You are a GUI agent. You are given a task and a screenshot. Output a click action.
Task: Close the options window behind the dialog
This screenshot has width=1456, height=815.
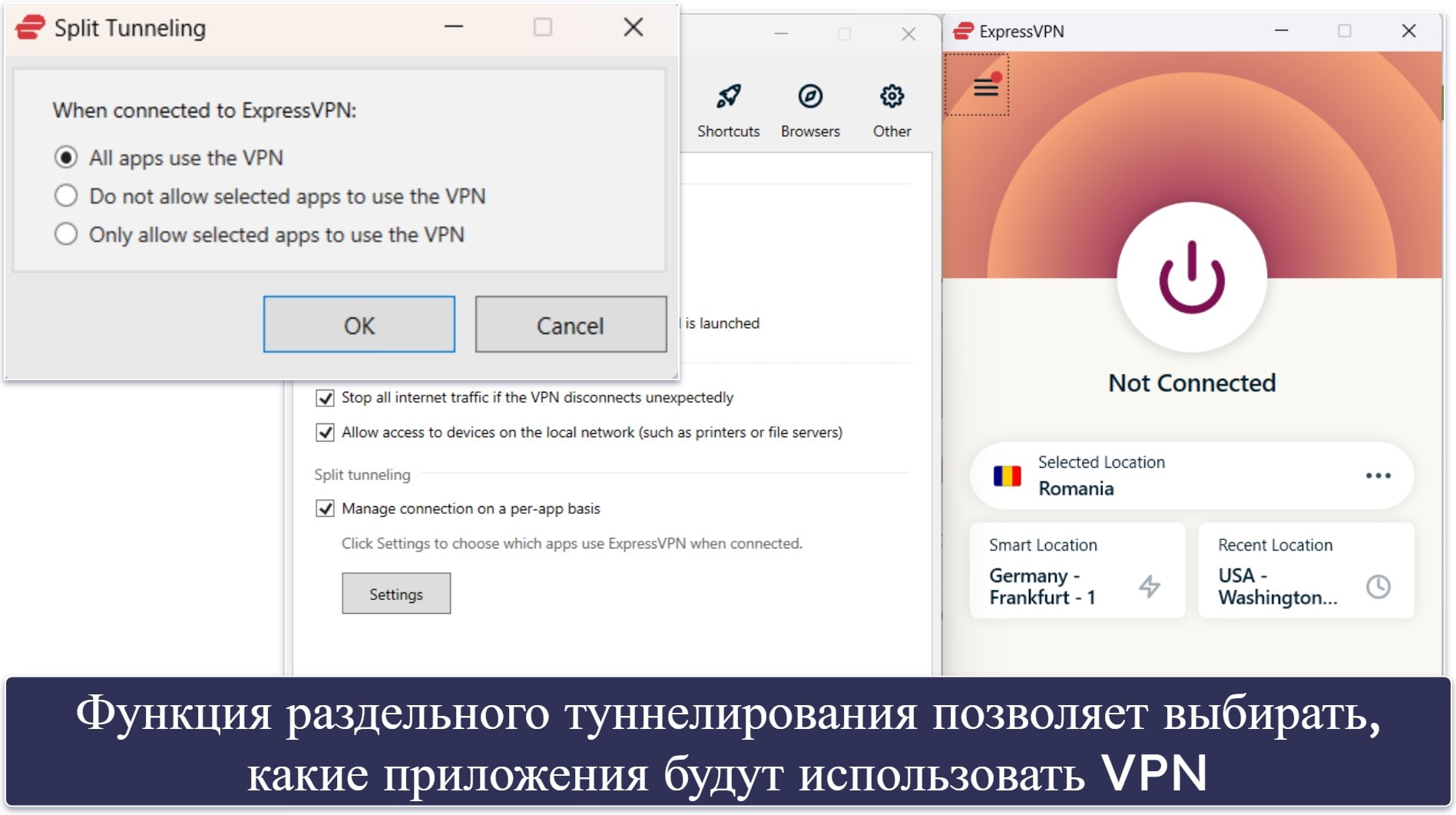[908, 34]
